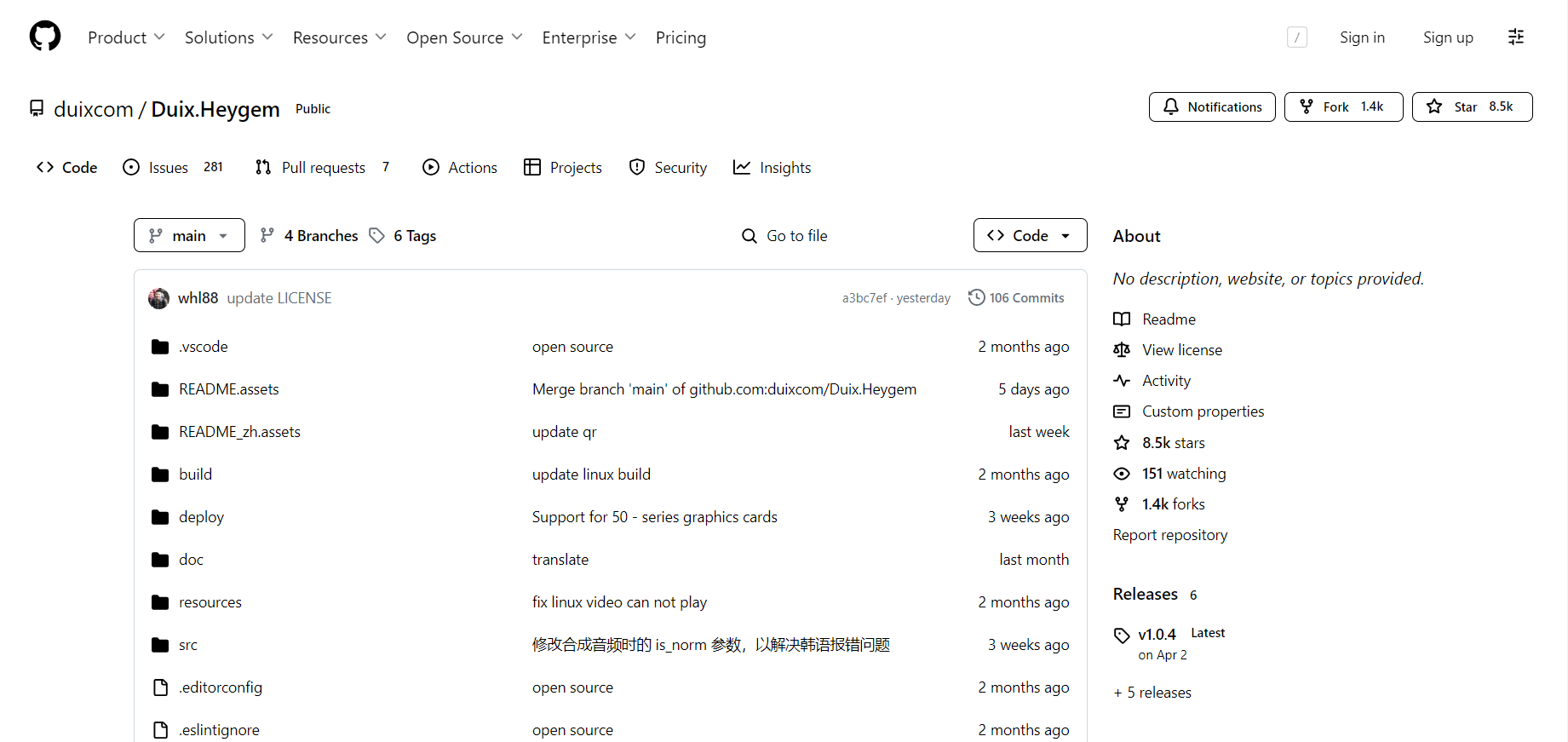This screenshot has width=1568, height=742.
Task: Click Report repository link
Action: (1170, 535)
